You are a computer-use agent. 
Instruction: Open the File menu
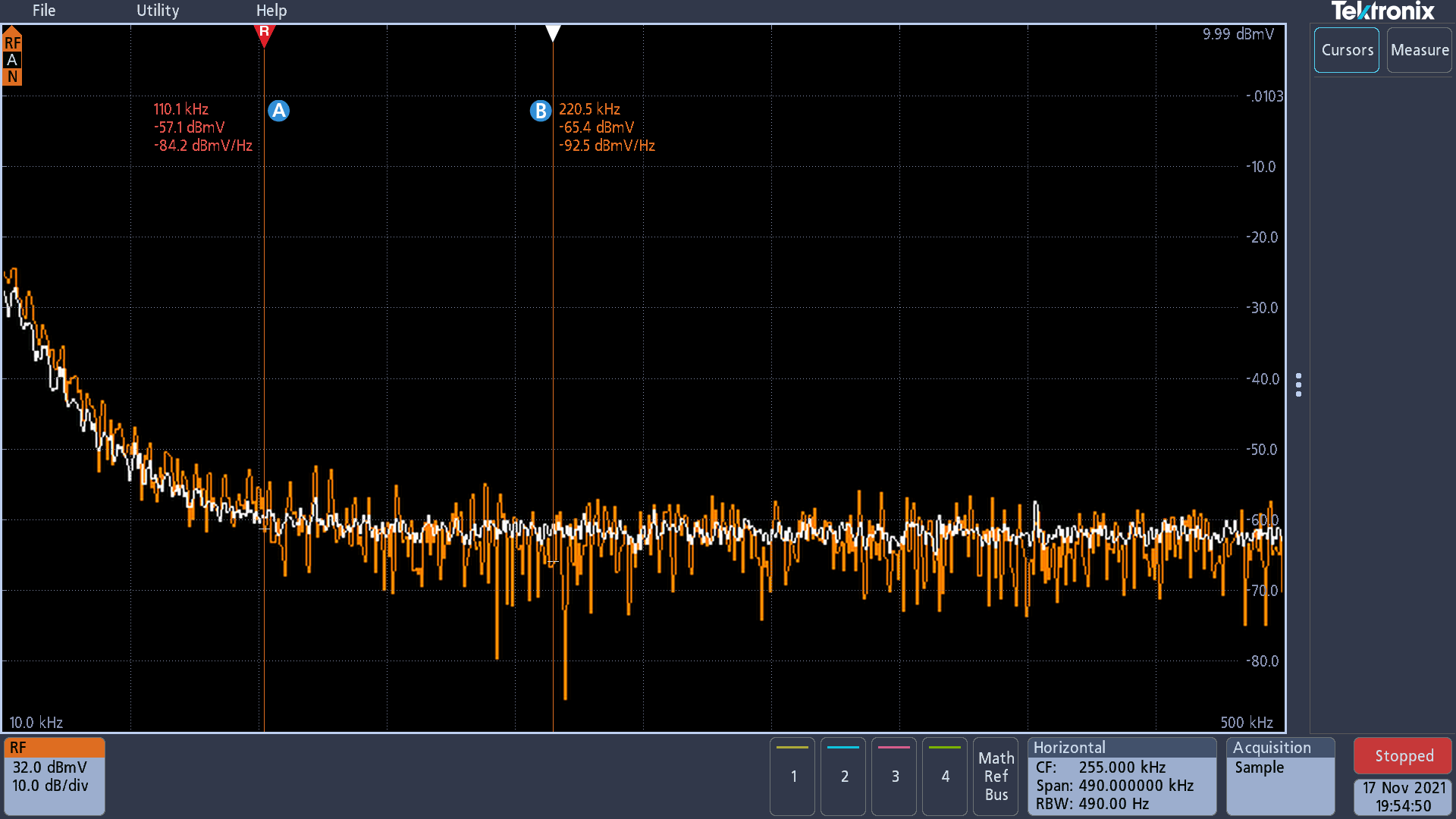click(x=43, y=11)
